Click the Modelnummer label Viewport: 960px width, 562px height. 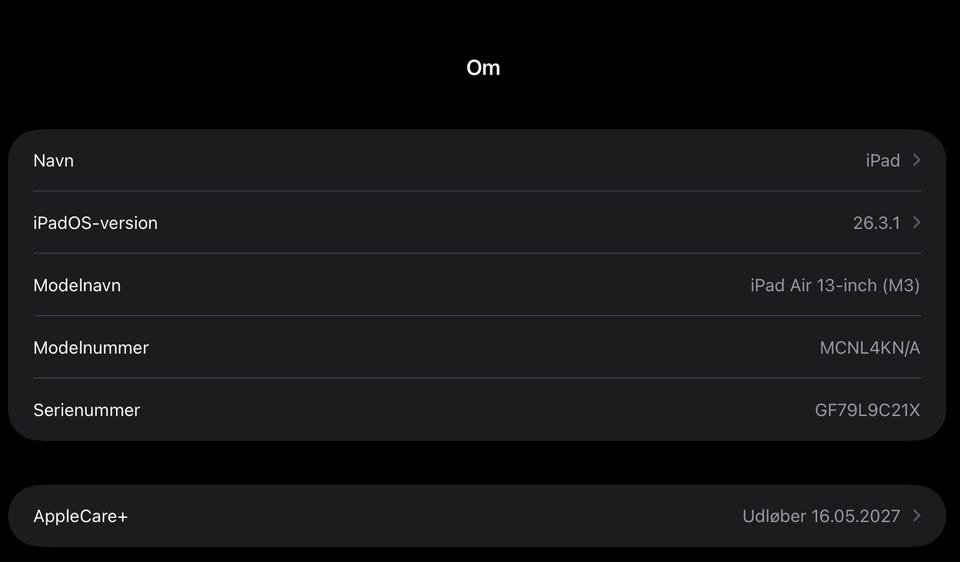tap(91, 348)
